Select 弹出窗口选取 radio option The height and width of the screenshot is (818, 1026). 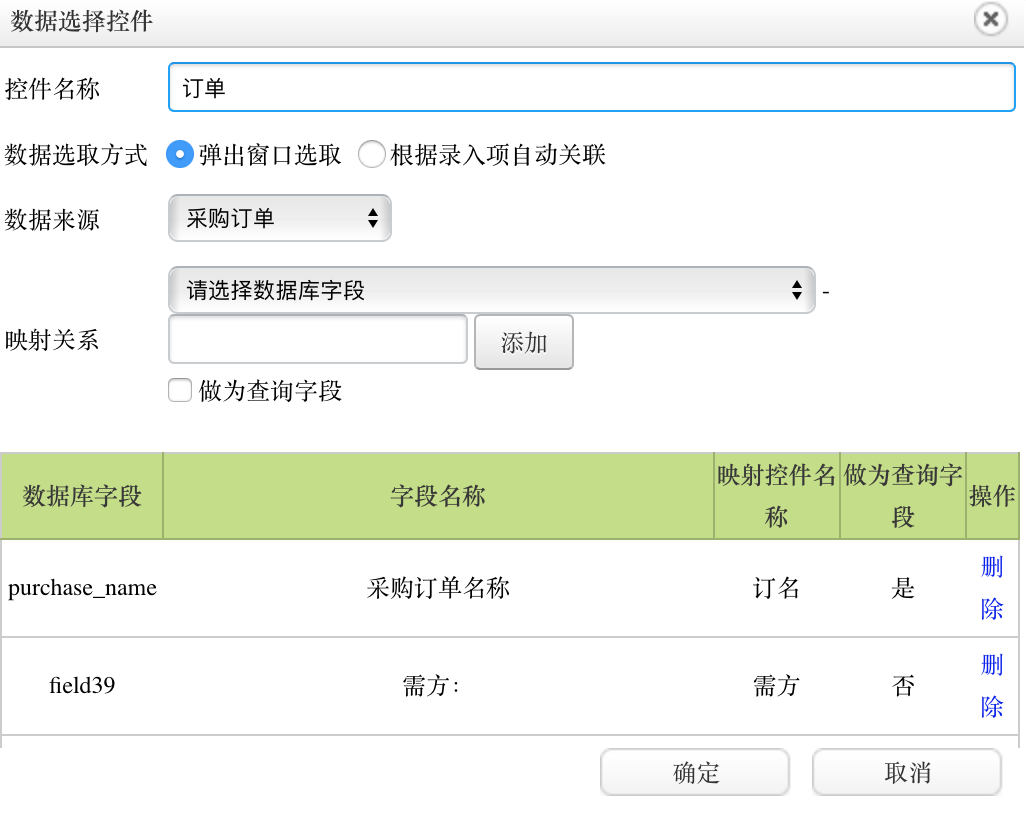click(179, 155)
